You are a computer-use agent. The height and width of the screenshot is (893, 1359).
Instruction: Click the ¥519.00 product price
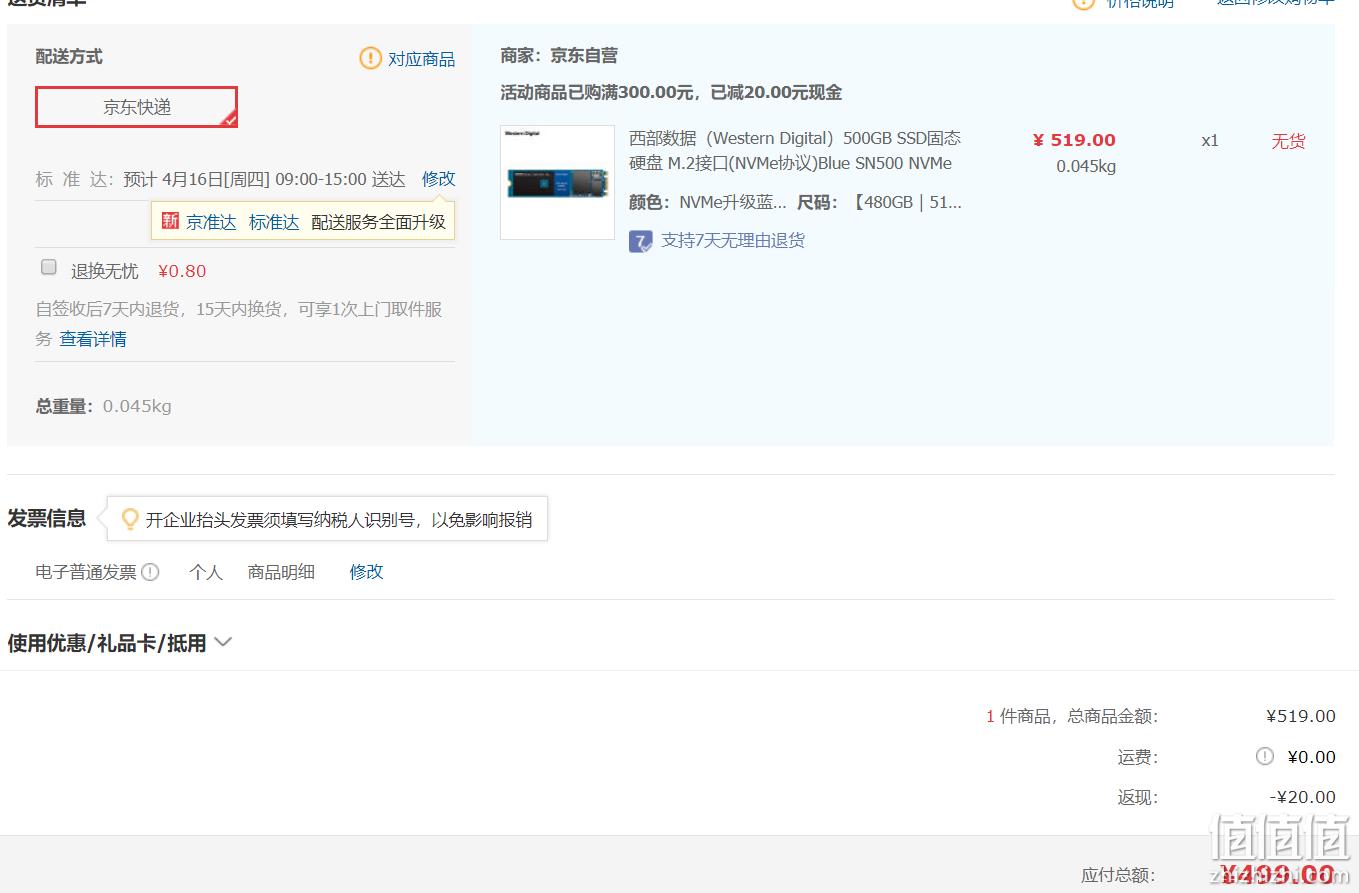click(1074, 140)
